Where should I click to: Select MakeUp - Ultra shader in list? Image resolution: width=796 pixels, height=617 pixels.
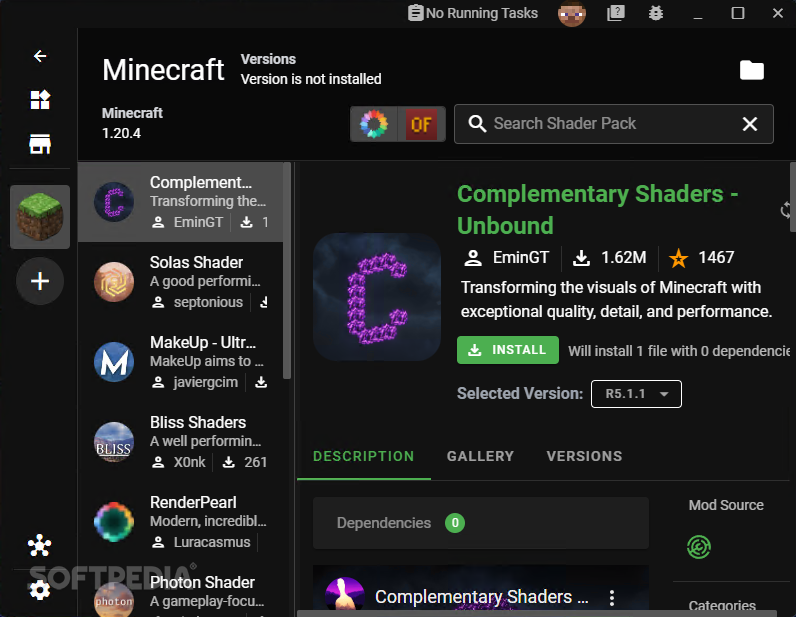[x=180, y=362]
